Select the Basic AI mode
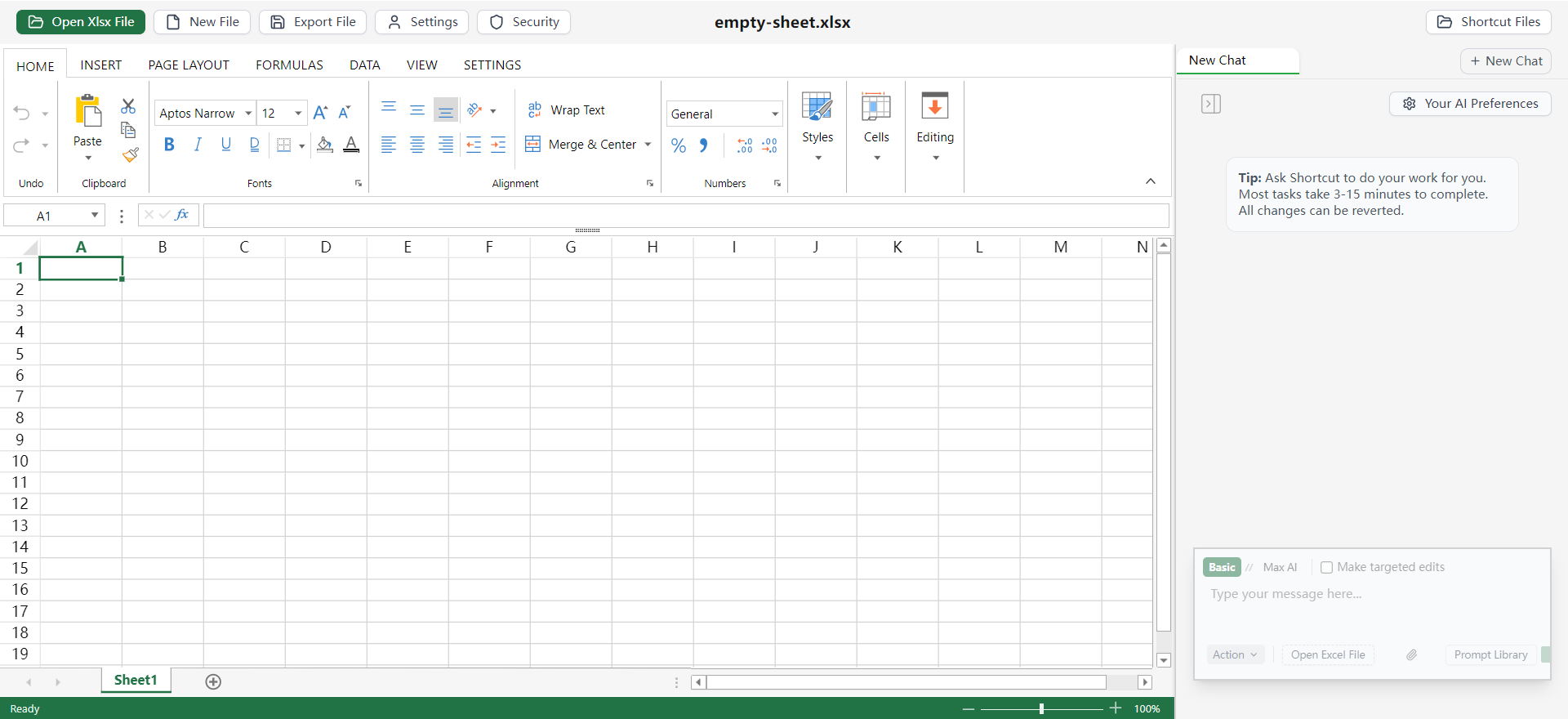This screenshot has height=719, width=1568. [x=1222, y=567]
